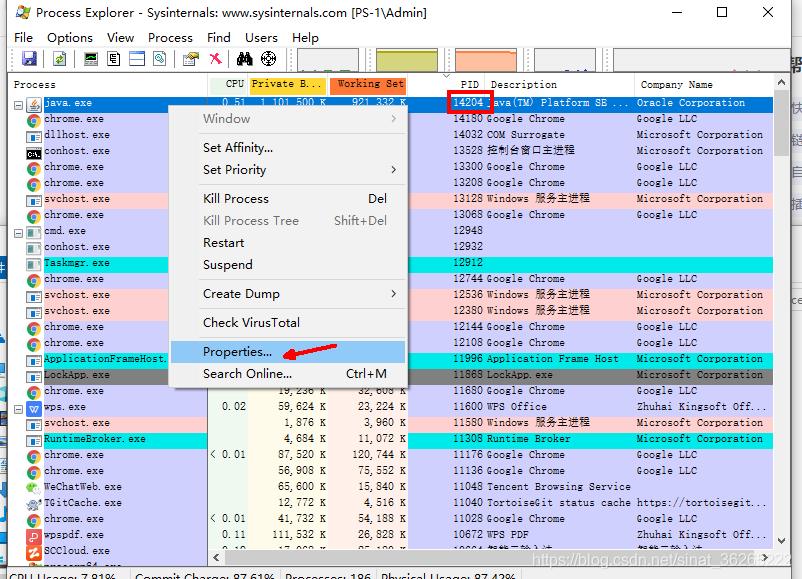Image resolution: width=802 pixels, height=579 pixels.
Task: Click 'Tencent Browsing Service' description text
Action: coord(559,486)
